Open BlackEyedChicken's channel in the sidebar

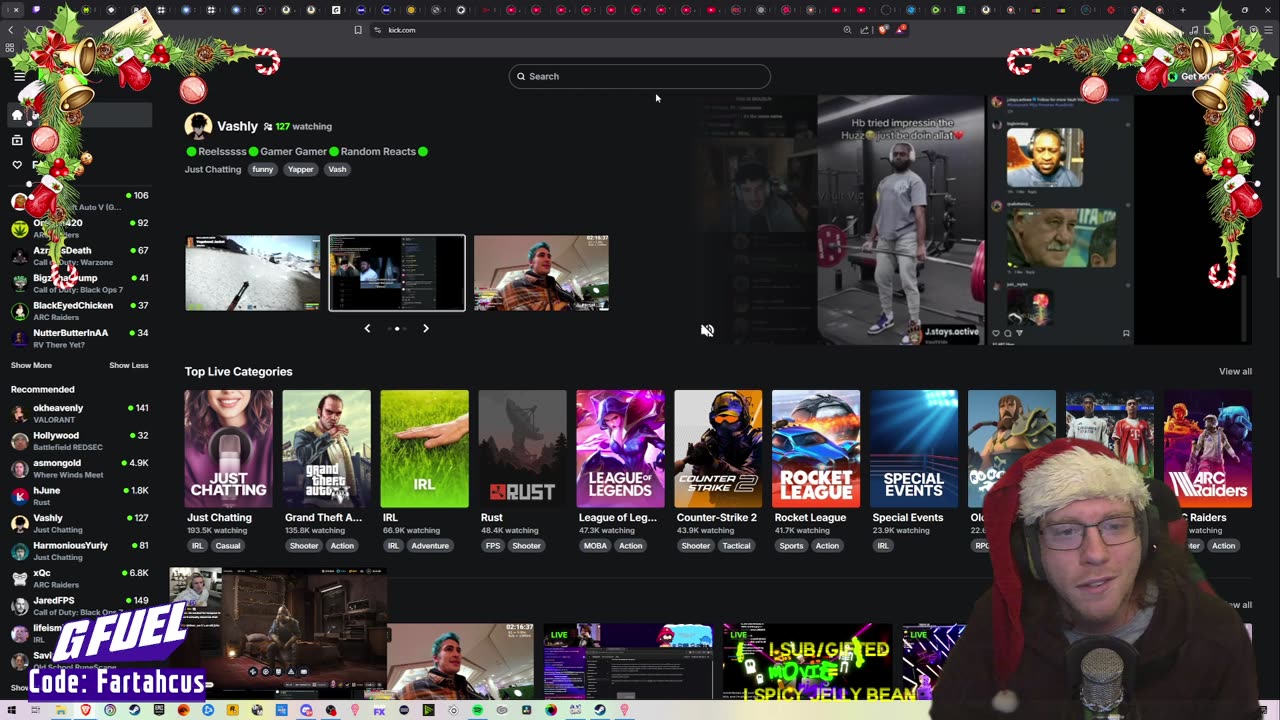79,310
